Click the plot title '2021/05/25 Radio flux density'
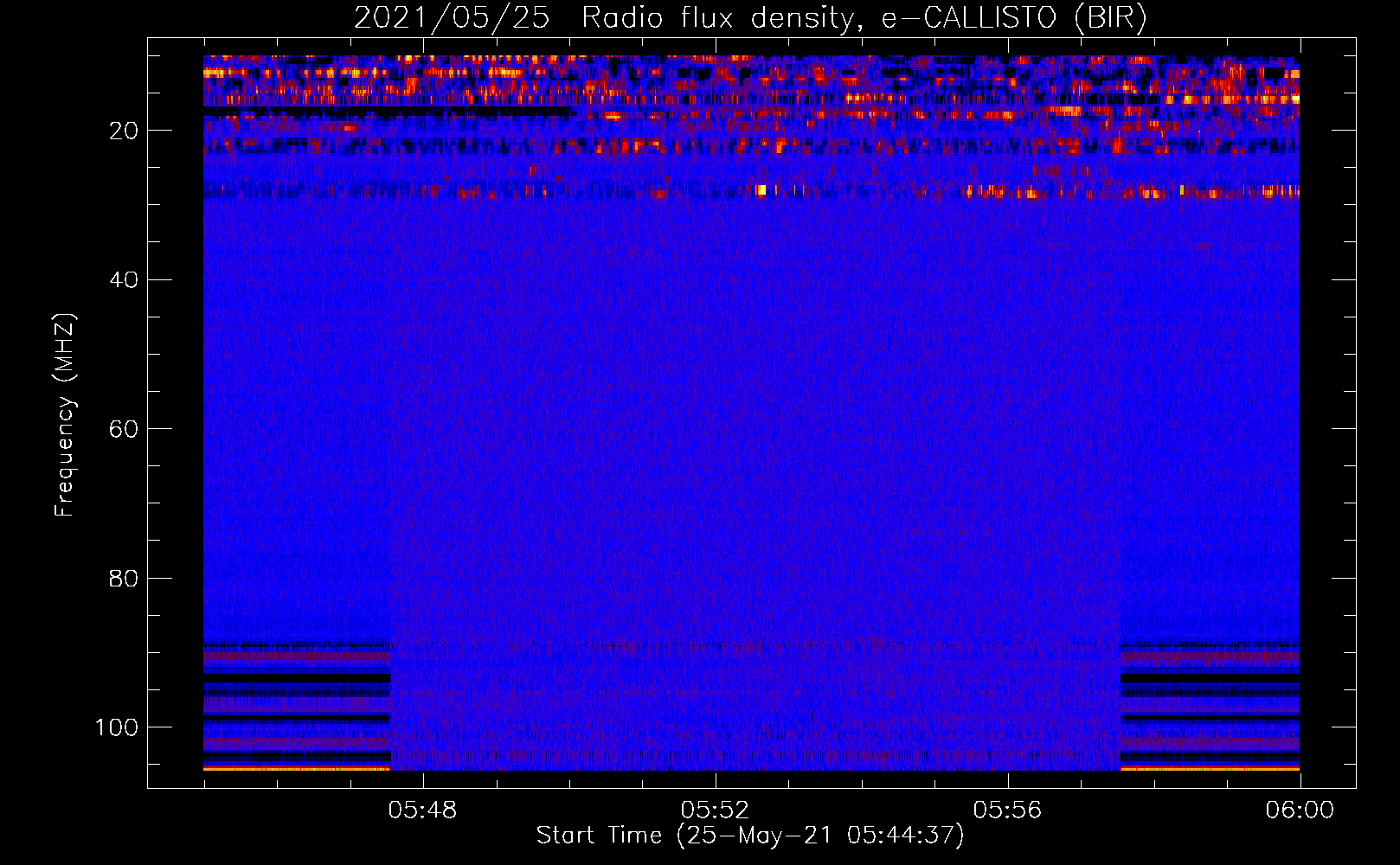 pyautogui.click(x=750, y=17)
